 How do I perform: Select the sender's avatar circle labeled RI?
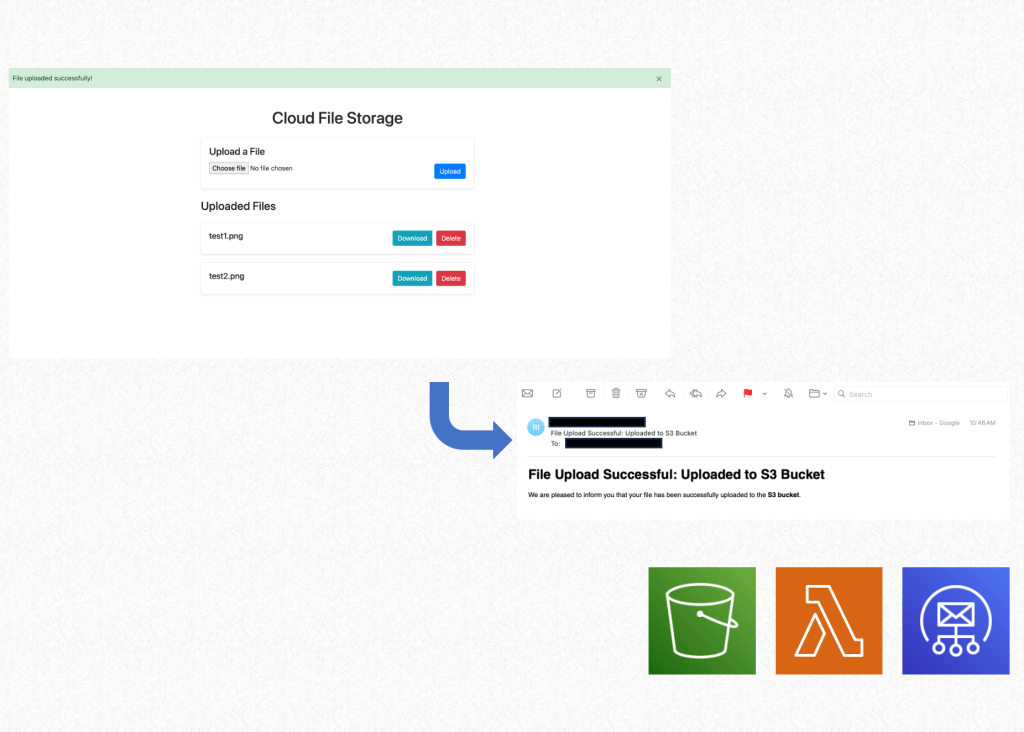(x=535, y=427)
